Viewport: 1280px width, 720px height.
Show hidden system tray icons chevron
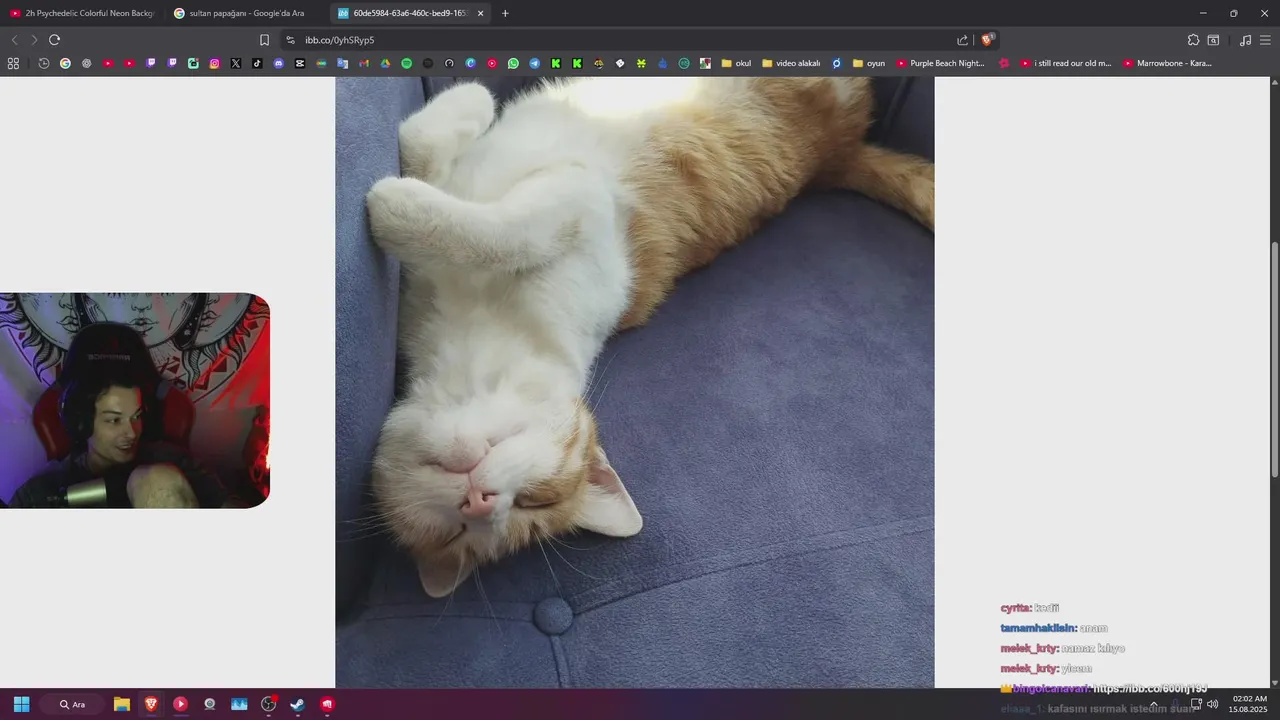1154,704
